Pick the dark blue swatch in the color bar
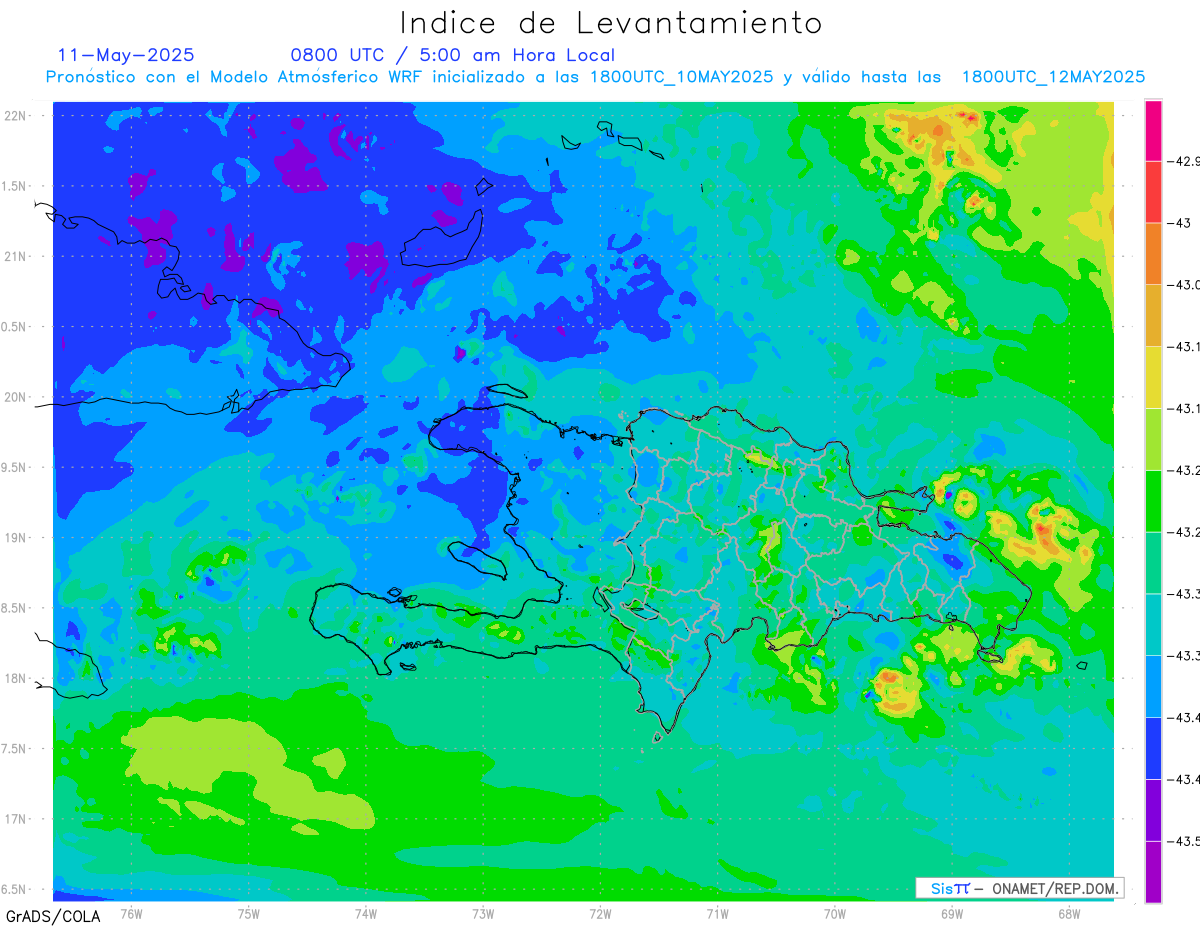1200x927 pixels. (1153, 748)
